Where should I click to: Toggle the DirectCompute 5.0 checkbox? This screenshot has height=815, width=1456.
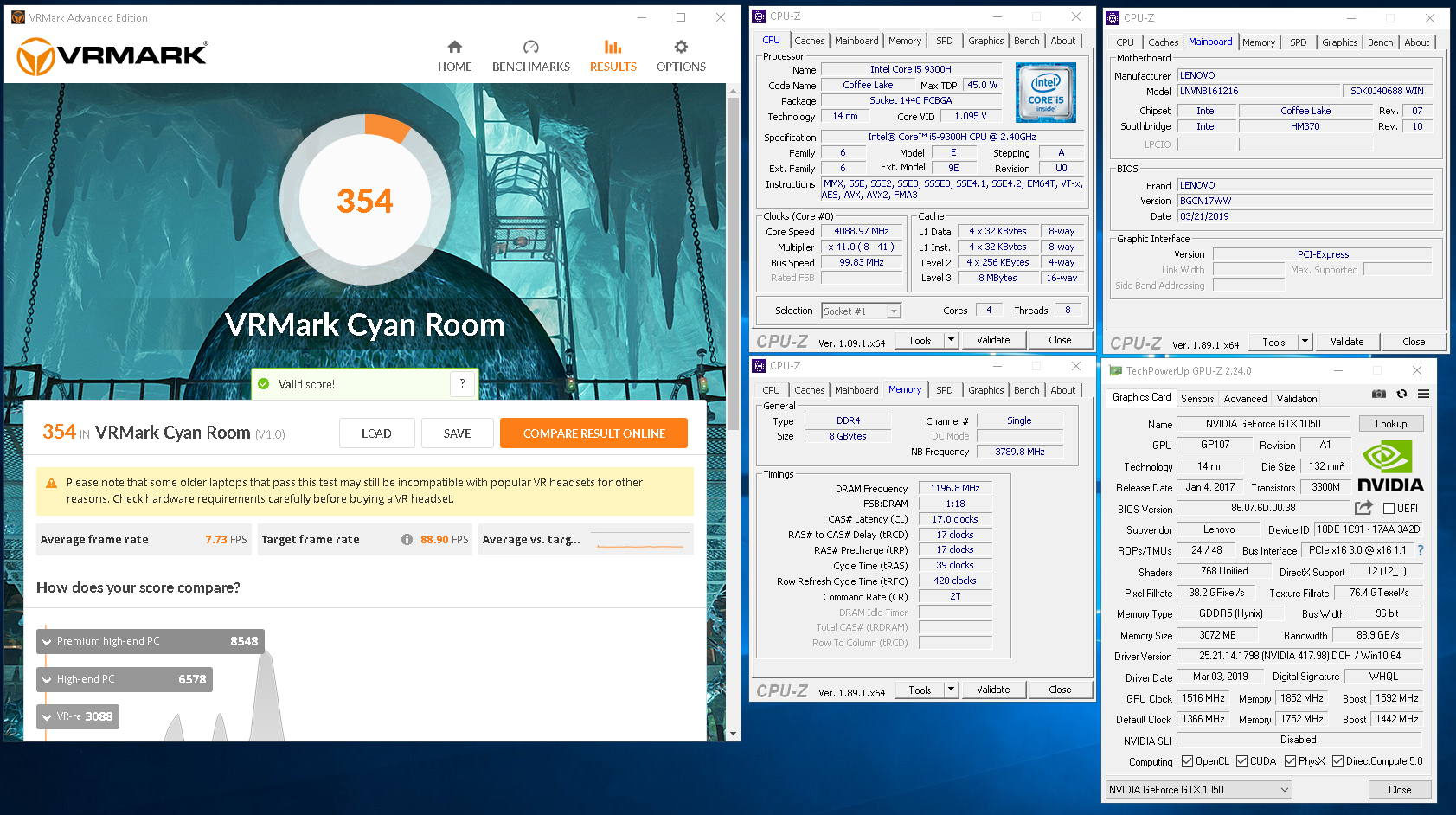pyautogui.click(x=1337, y=761)
